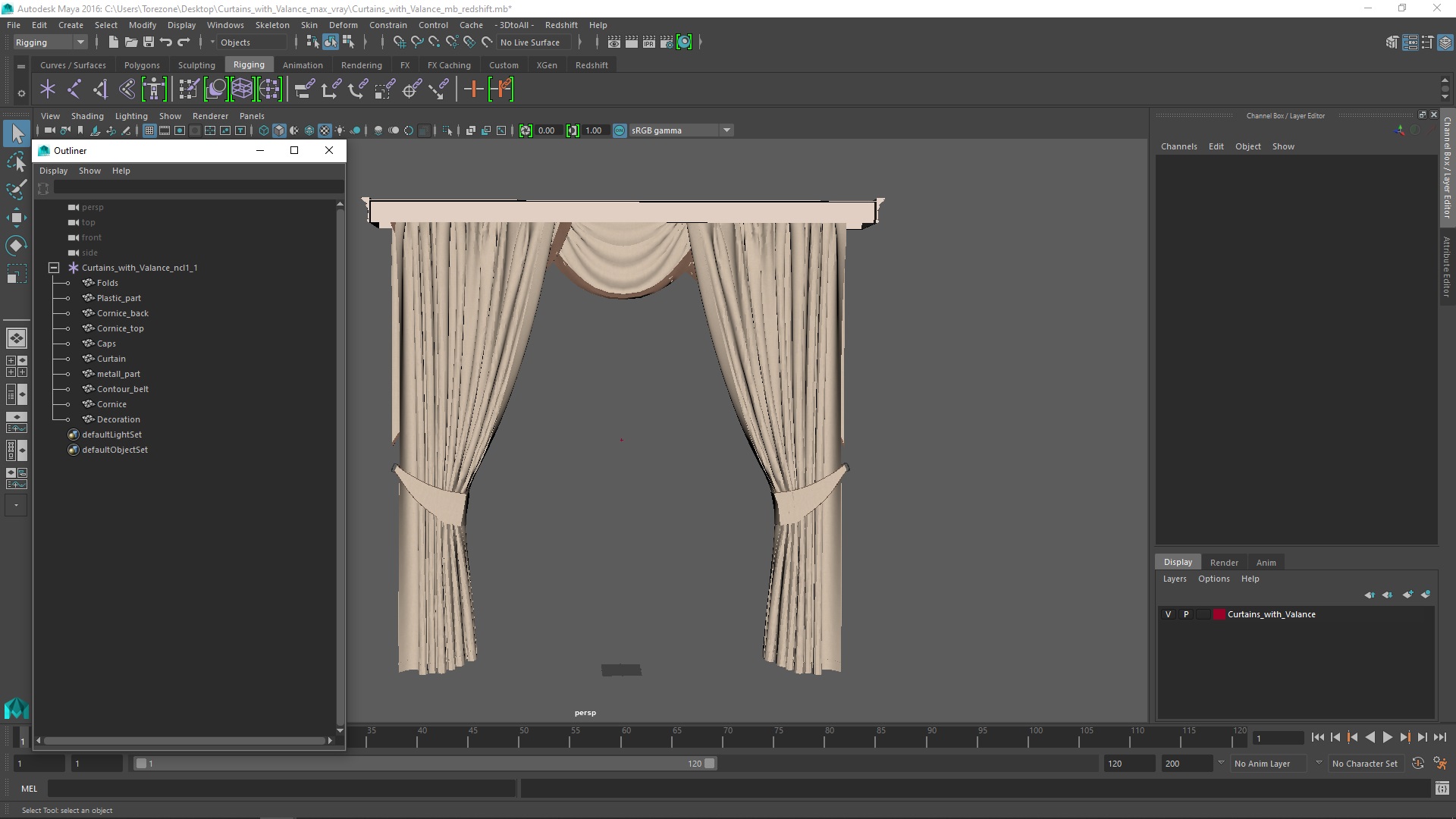Select the Move tool in the toolbox
Screen dimensions: 1456x819
[16, 218]
